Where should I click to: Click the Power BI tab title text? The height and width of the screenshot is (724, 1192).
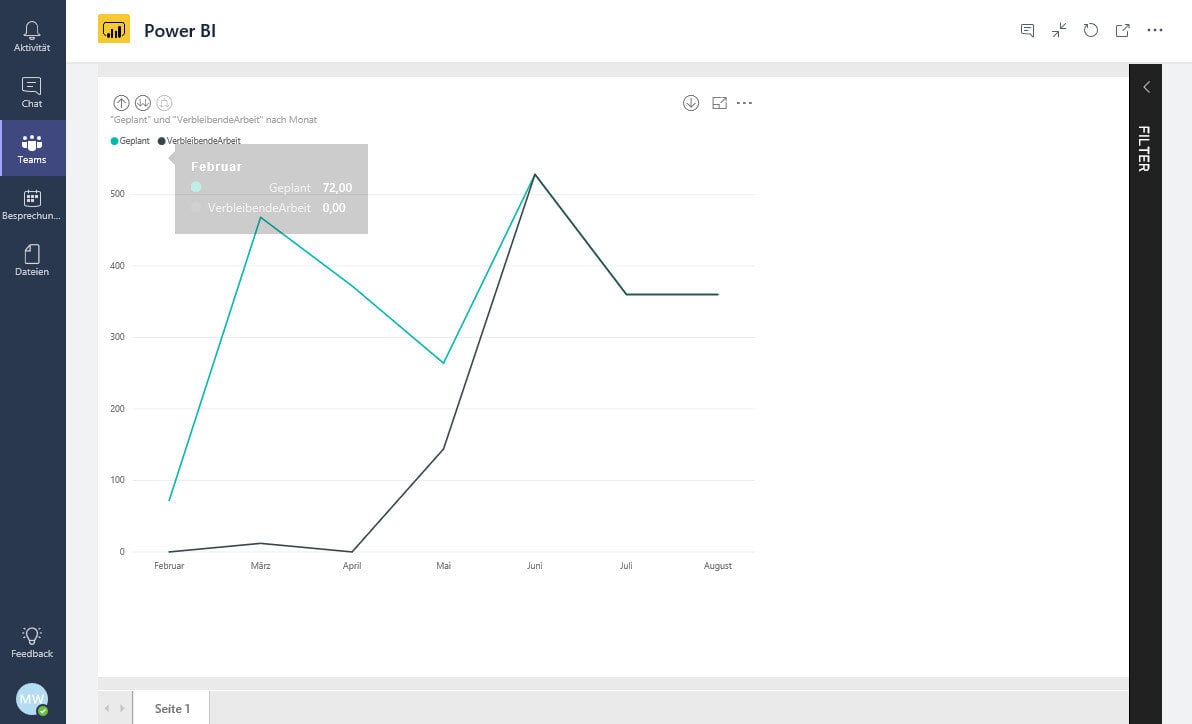[x=180, y=30]
